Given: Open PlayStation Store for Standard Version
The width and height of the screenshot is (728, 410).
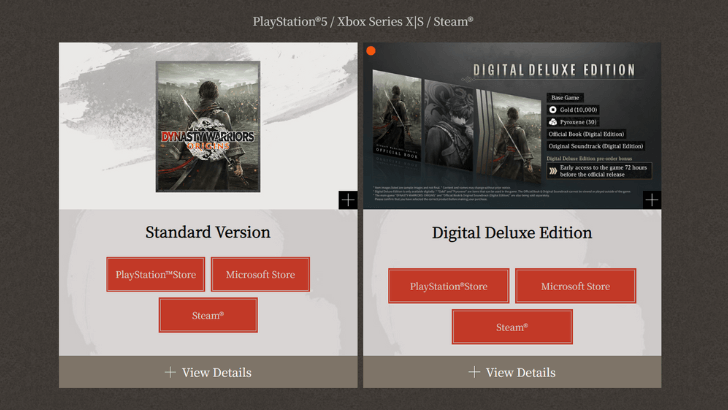Looking at the screenshot, I should coord(156,274).
